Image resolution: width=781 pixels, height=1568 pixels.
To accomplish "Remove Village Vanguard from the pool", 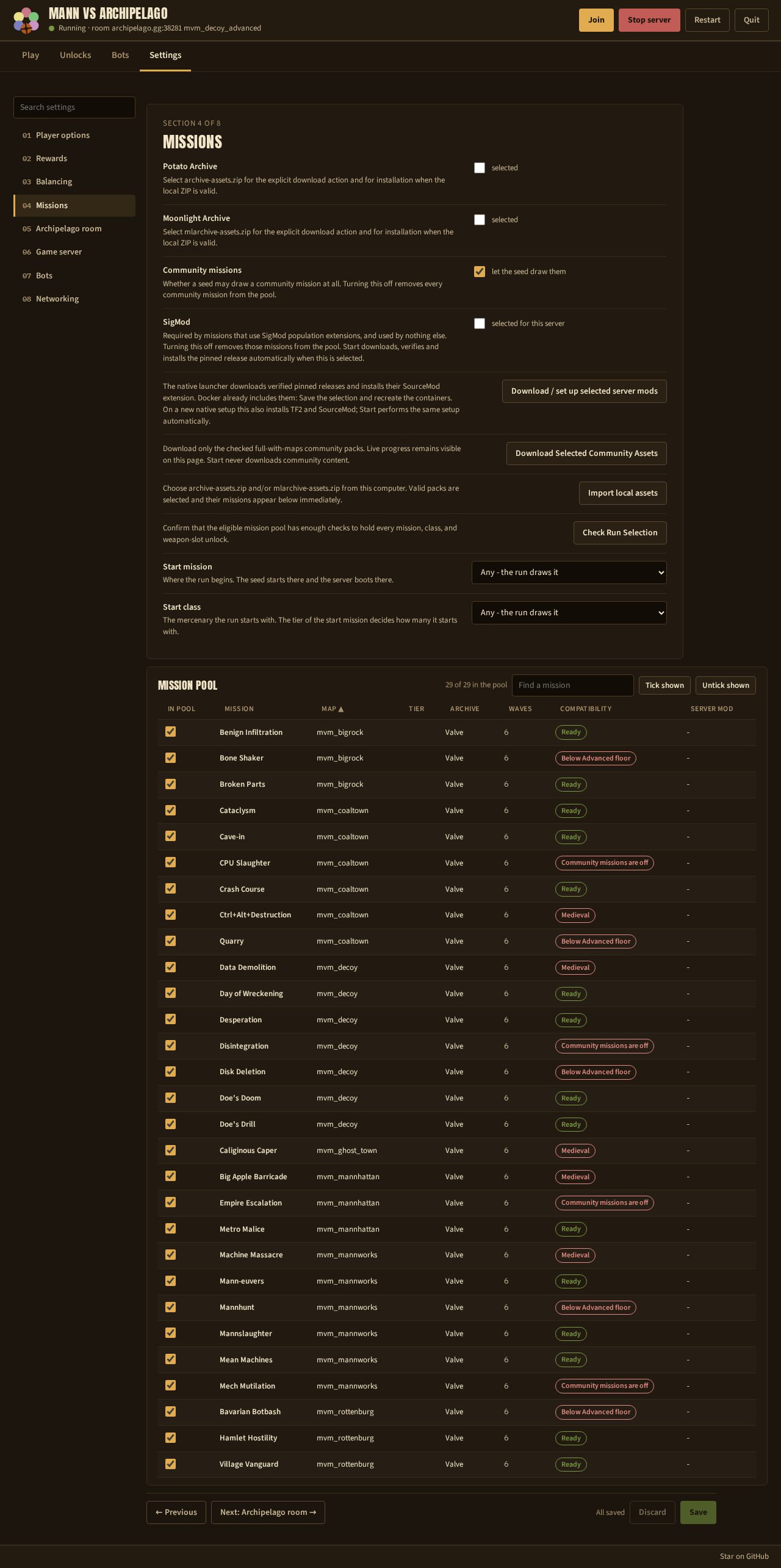I will [x=171, y=1464].
